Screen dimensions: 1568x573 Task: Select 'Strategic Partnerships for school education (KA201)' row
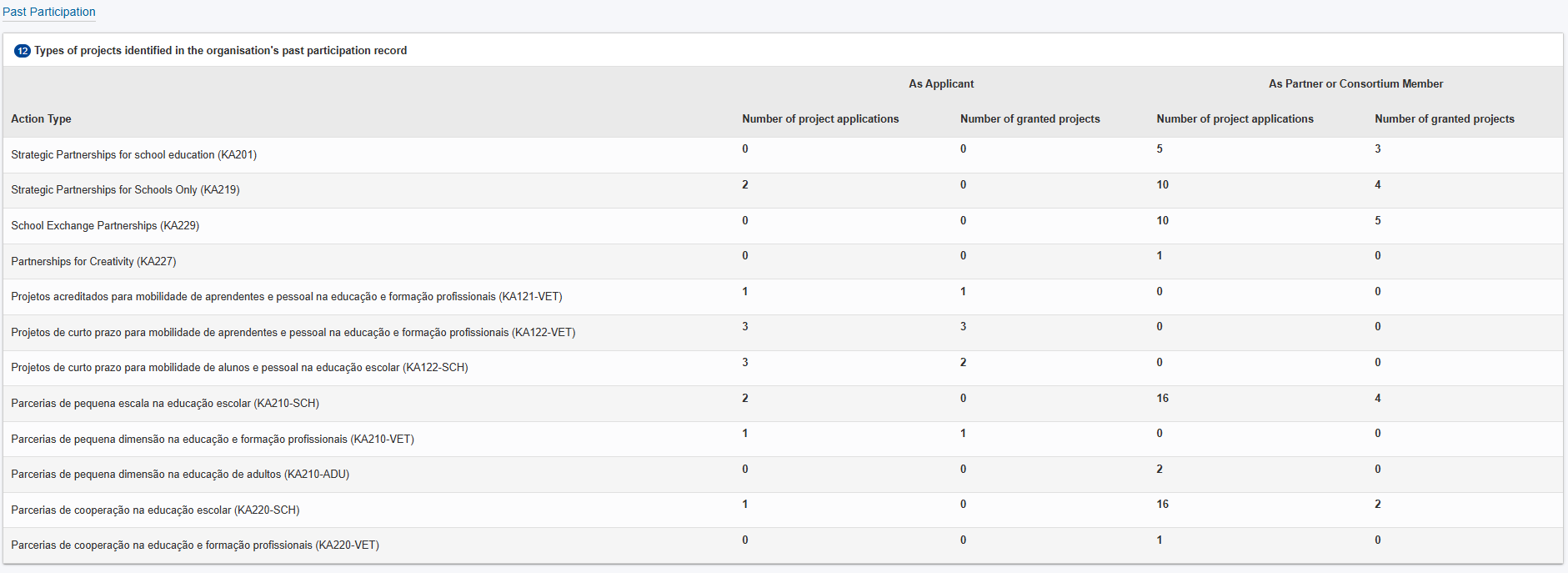pyautogui.click(x=783, y=155)
